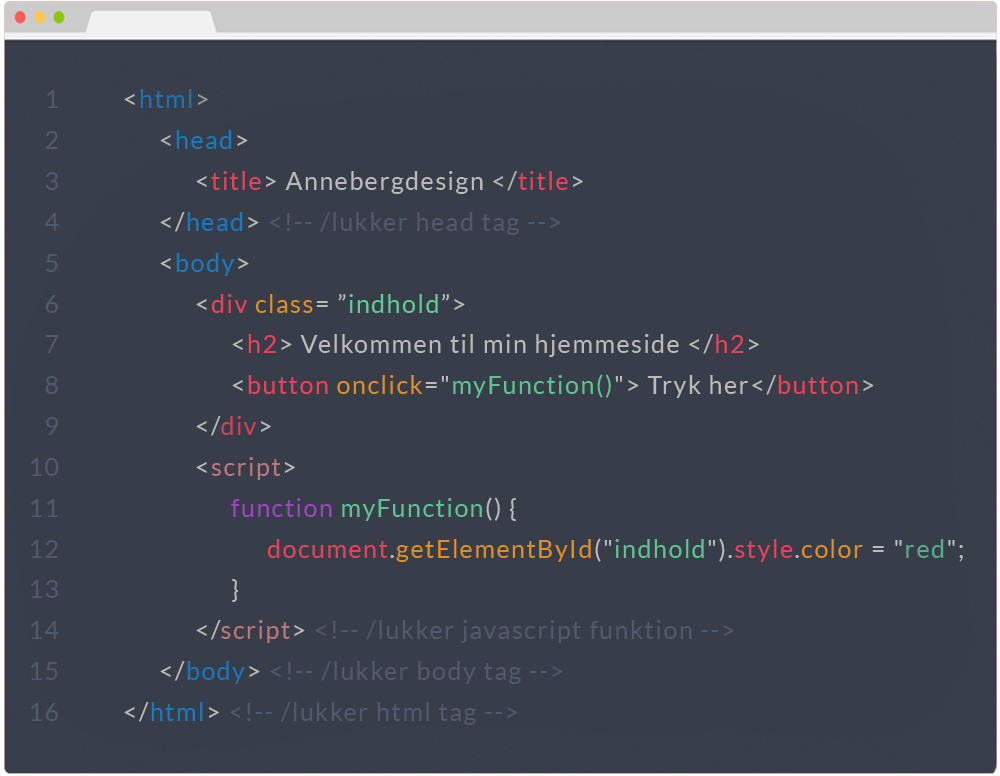Click the comment 'lukker body tag'
This screenshot has height=776, width=1000.
(x=416, y=672)
